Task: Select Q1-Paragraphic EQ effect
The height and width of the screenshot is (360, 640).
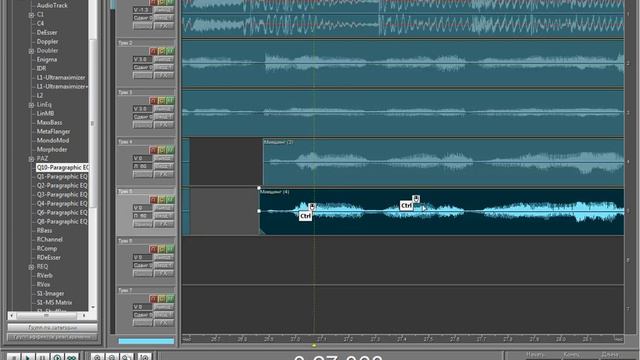Action: (62, 176)
